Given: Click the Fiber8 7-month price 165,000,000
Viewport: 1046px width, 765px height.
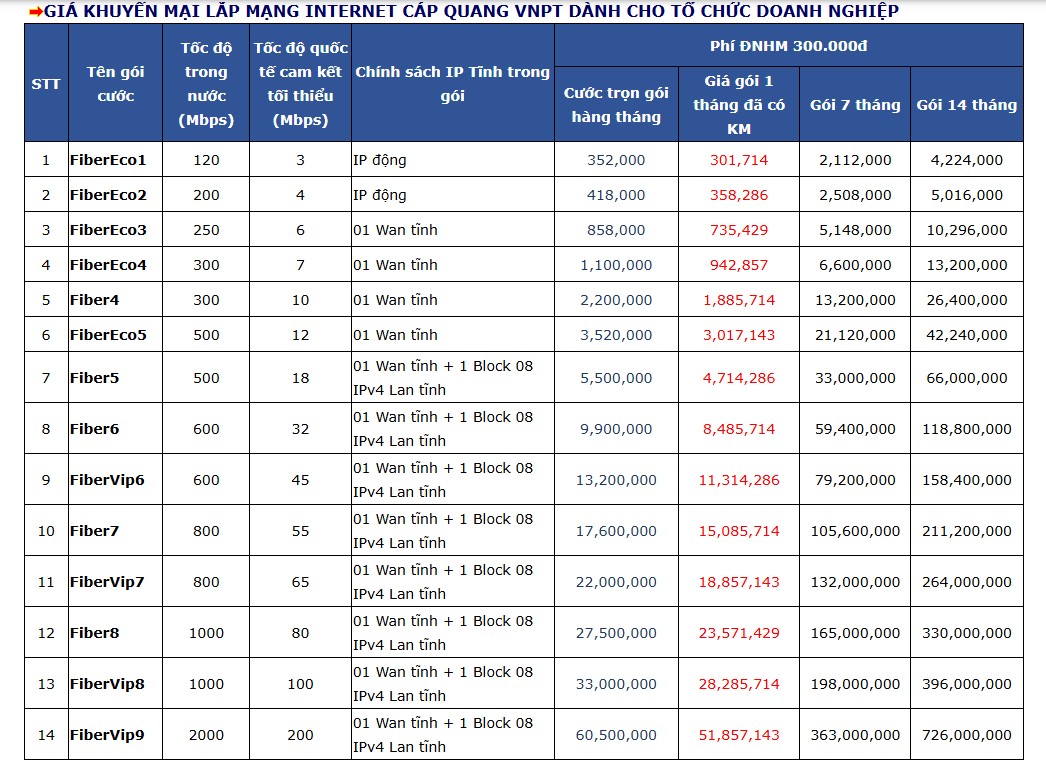Looking at the screenshot, I should coord(854,633).
